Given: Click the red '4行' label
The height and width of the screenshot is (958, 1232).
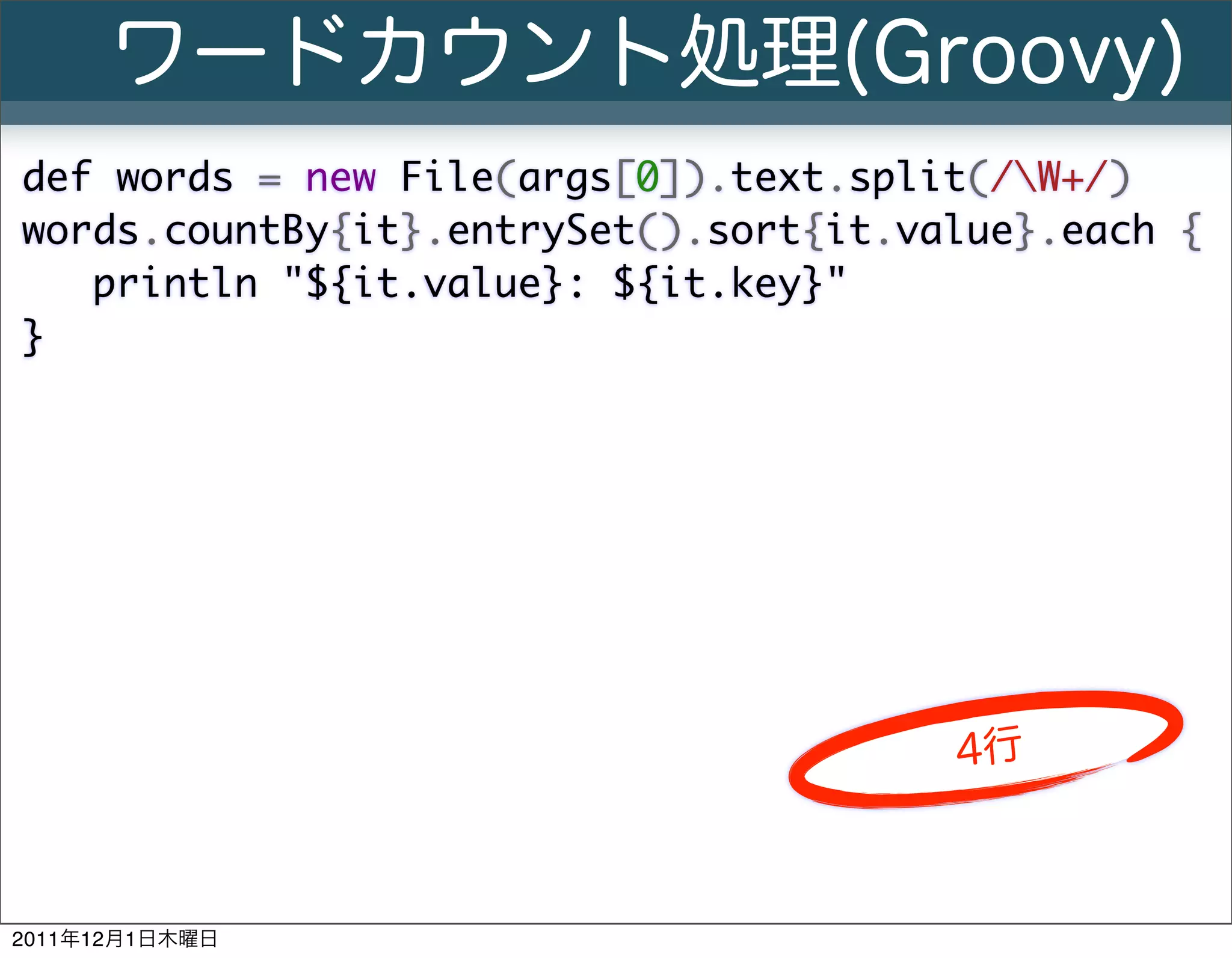Looking at the screenshot, I should (x=990, y=746).
